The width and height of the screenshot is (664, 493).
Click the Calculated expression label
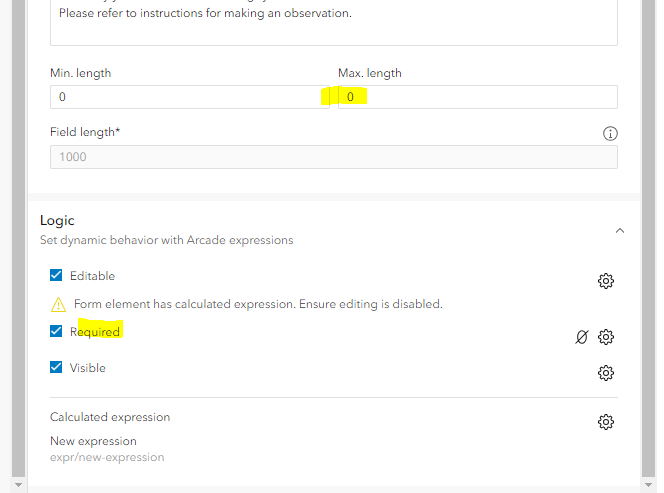[110, 417]
